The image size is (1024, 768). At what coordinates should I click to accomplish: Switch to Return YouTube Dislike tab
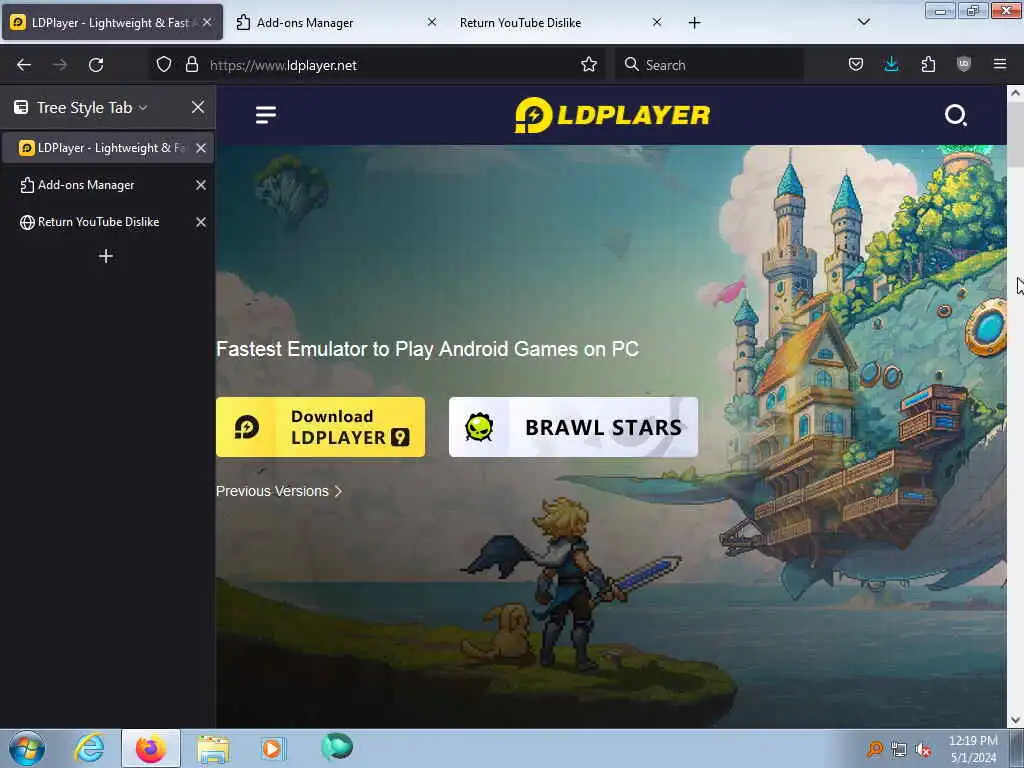click(558, 23)
